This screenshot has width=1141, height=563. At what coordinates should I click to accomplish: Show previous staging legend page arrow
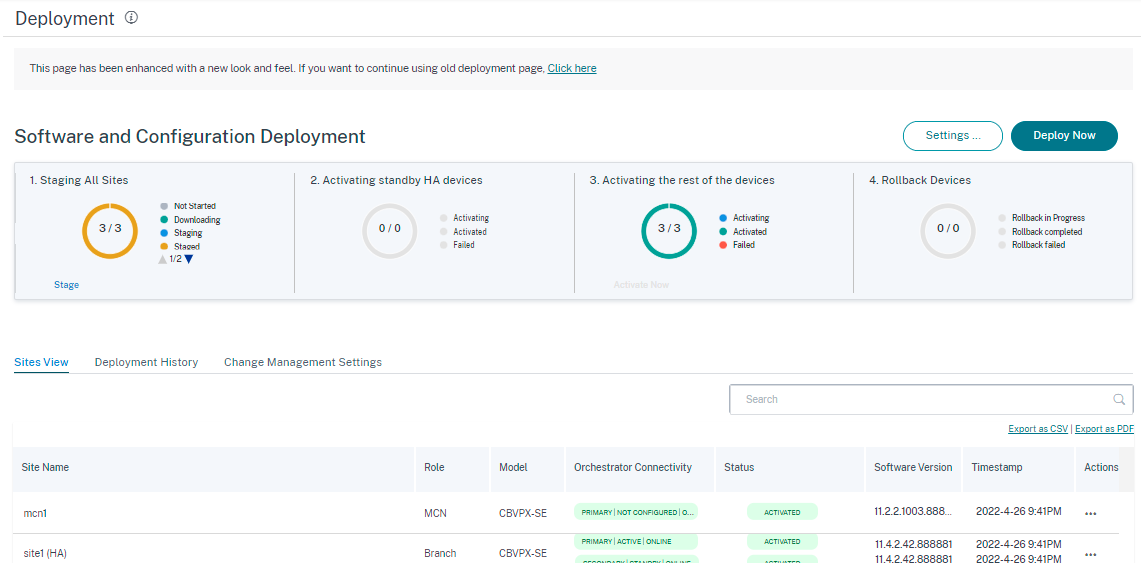162,259
